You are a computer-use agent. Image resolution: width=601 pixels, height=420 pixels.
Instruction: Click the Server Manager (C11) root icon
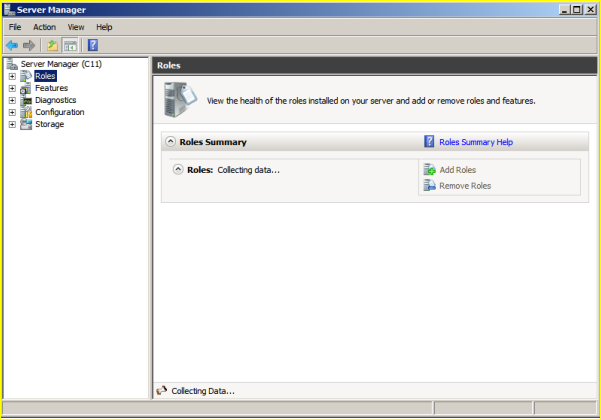click(x=11, y=64)
